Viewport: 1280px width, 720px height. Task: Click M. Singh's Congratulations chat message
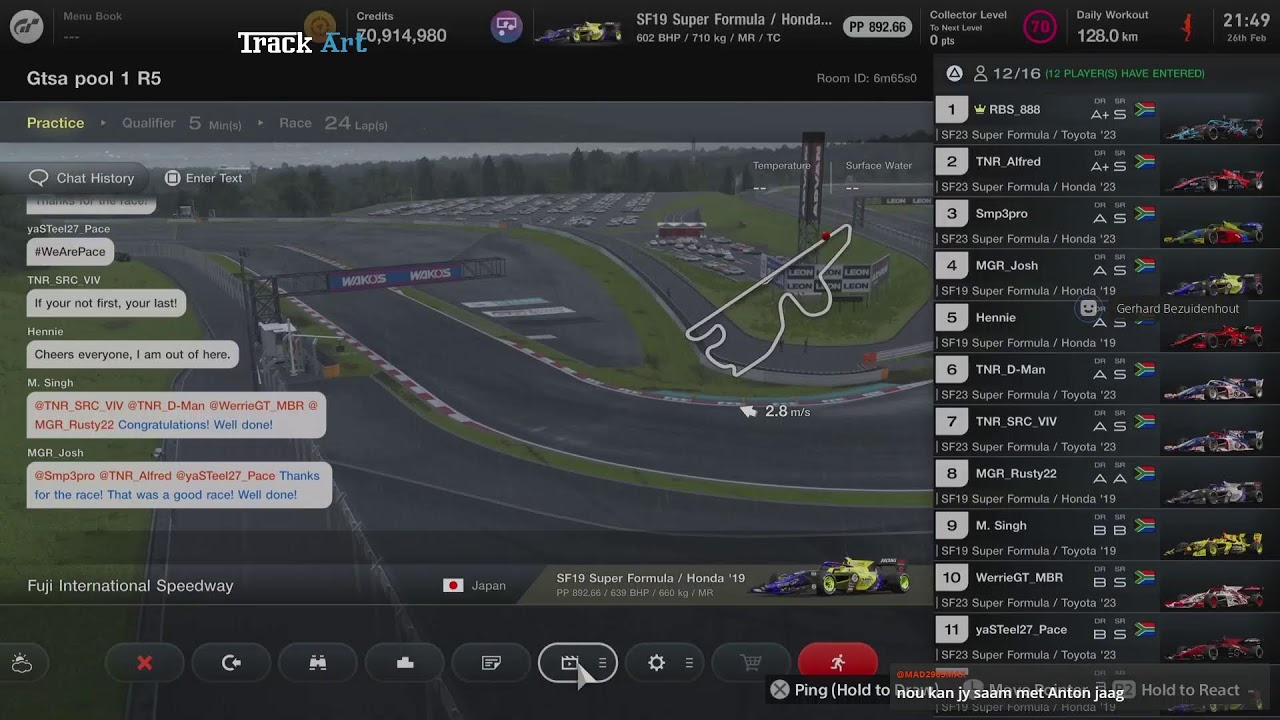(x=176, y=415)
